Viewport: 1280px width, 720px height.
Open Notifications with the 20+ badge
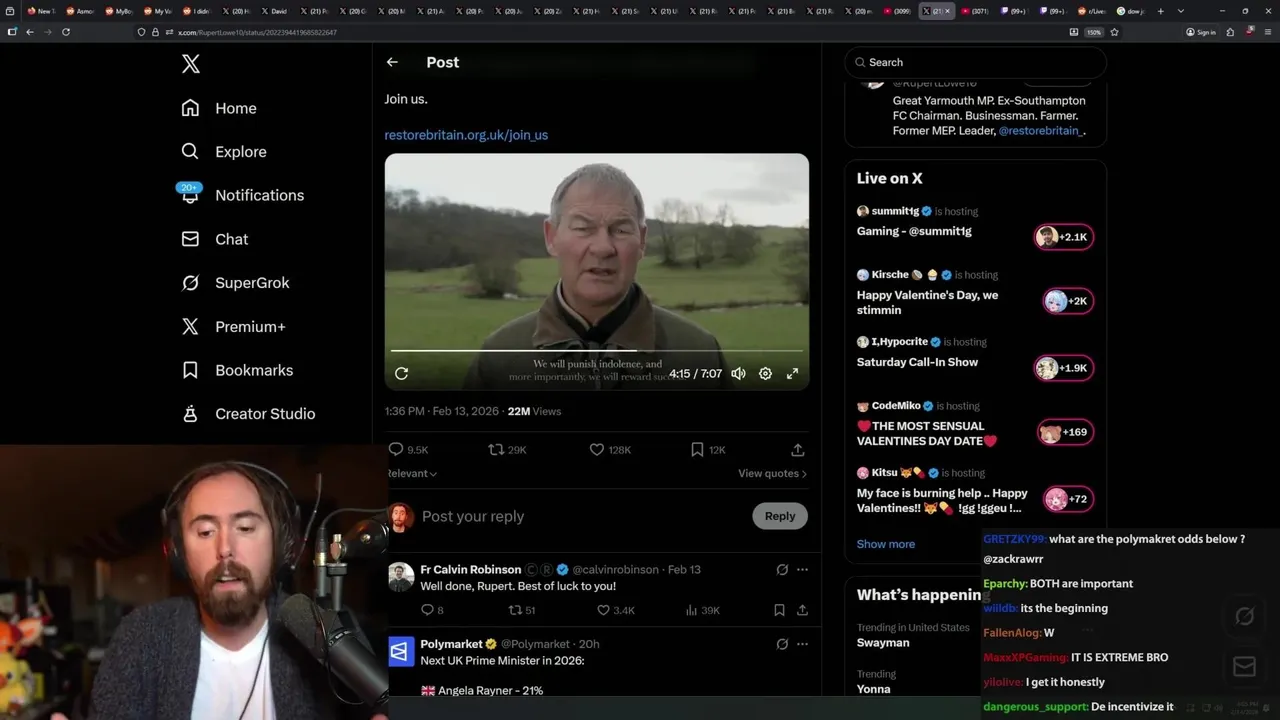[241, 195]
